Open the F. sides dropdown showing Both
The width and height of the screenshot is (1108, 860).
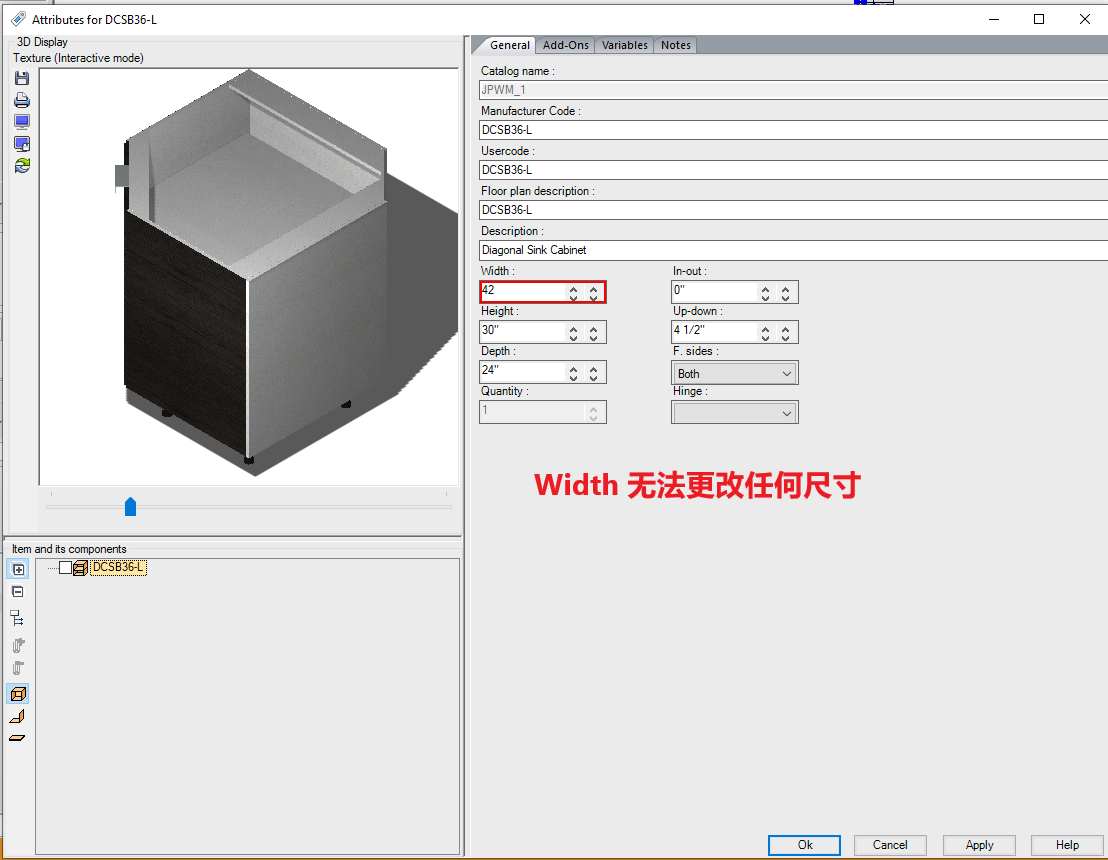coord(735,373)
